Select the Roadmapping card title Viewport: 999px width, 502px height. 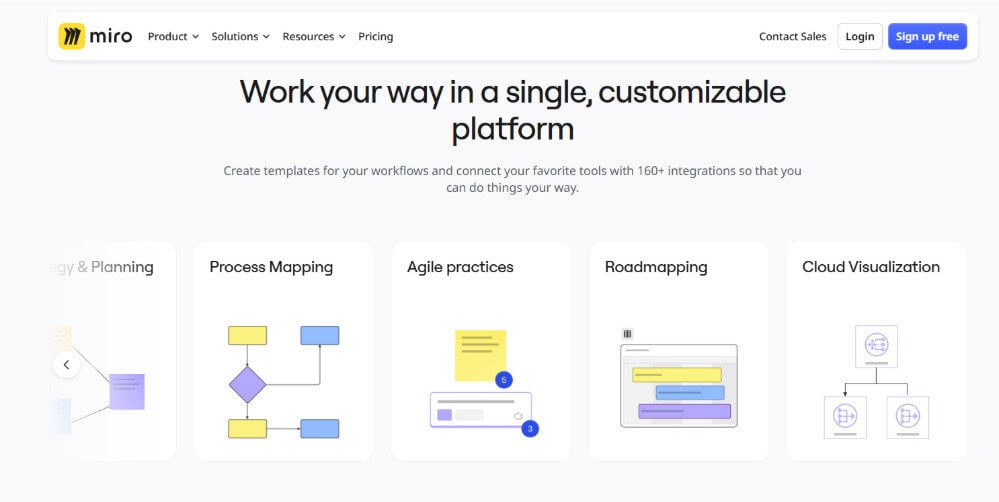pyautogui.click(x=656, y=267)
